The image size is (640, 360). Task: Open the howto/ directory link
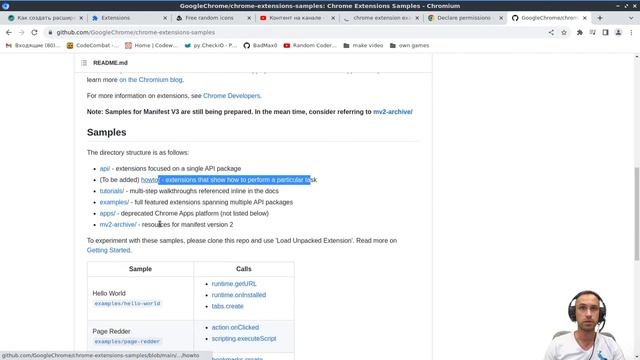(150, 180)
